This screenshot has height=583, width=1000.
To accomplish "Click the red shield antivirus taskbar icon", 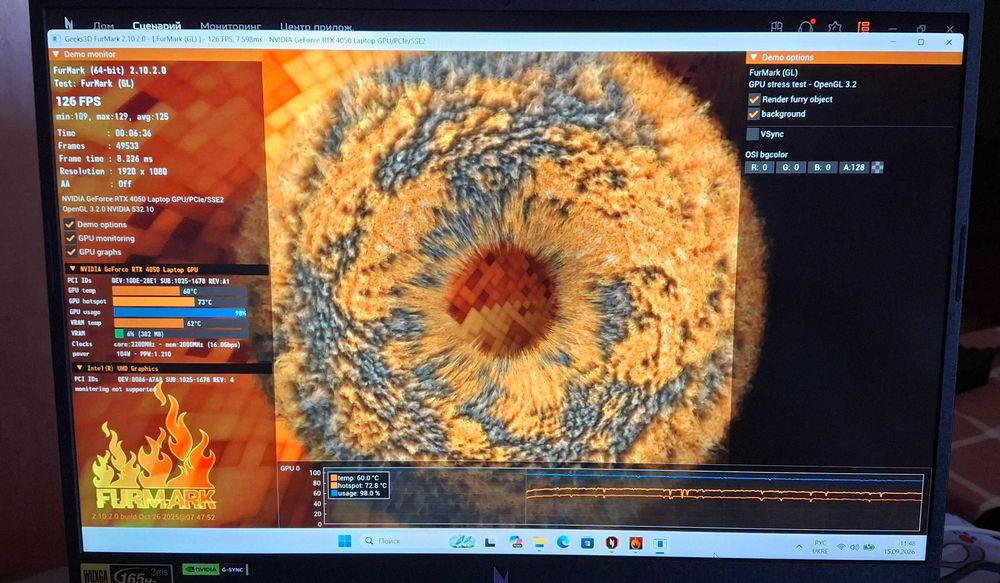I will [x=612, y=543].
